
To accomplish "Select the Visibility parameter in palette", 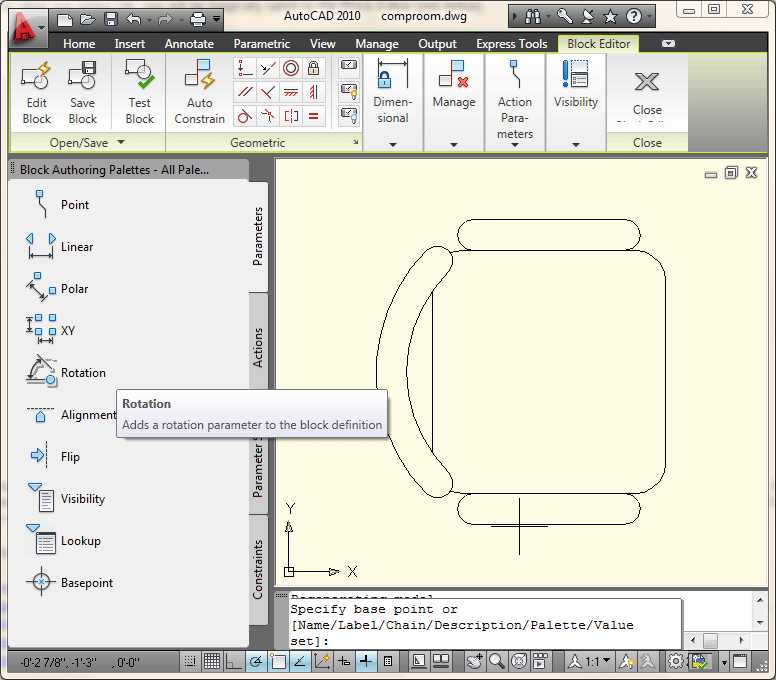I will [x=66, y=498].
